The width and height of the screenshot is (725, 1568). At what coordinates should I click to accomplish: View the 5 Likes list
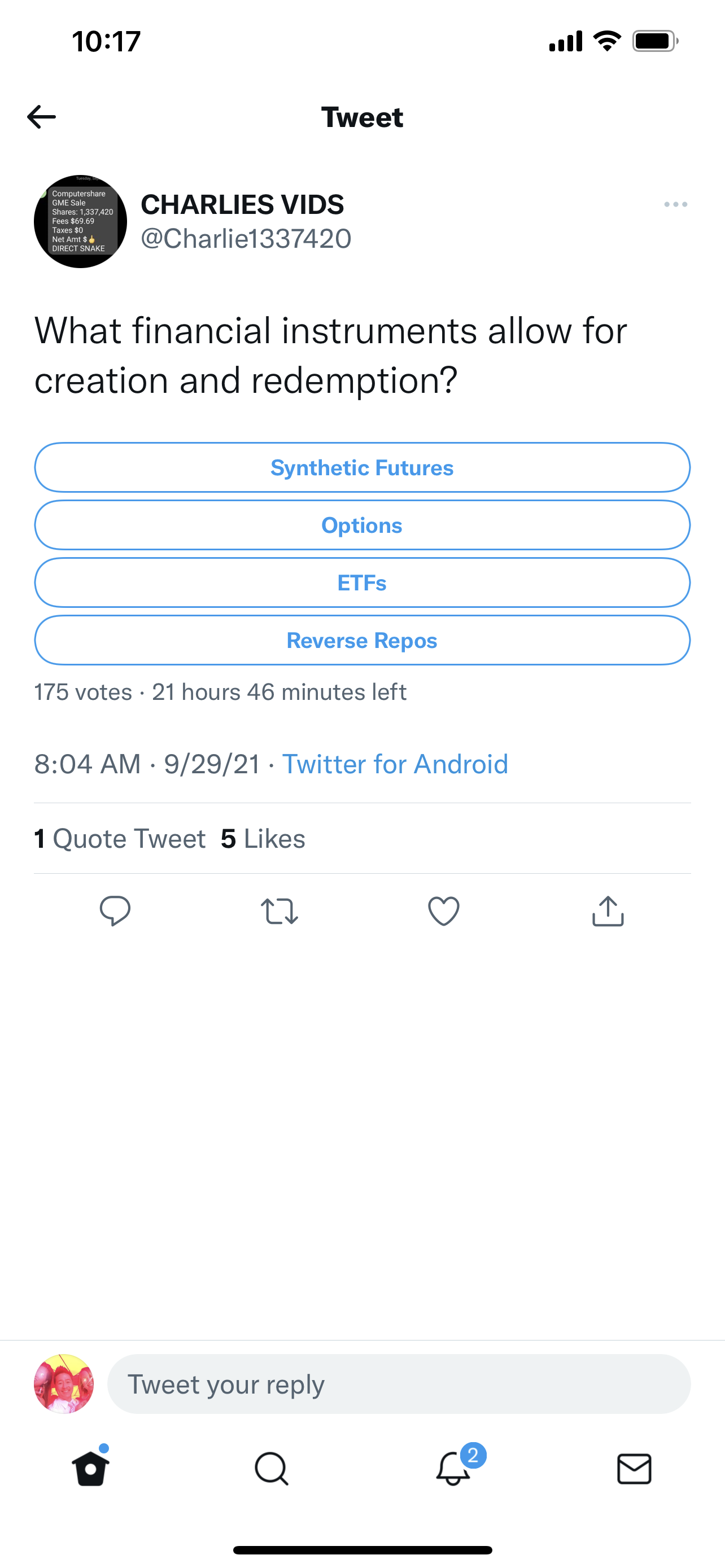(x=263, y=839)
